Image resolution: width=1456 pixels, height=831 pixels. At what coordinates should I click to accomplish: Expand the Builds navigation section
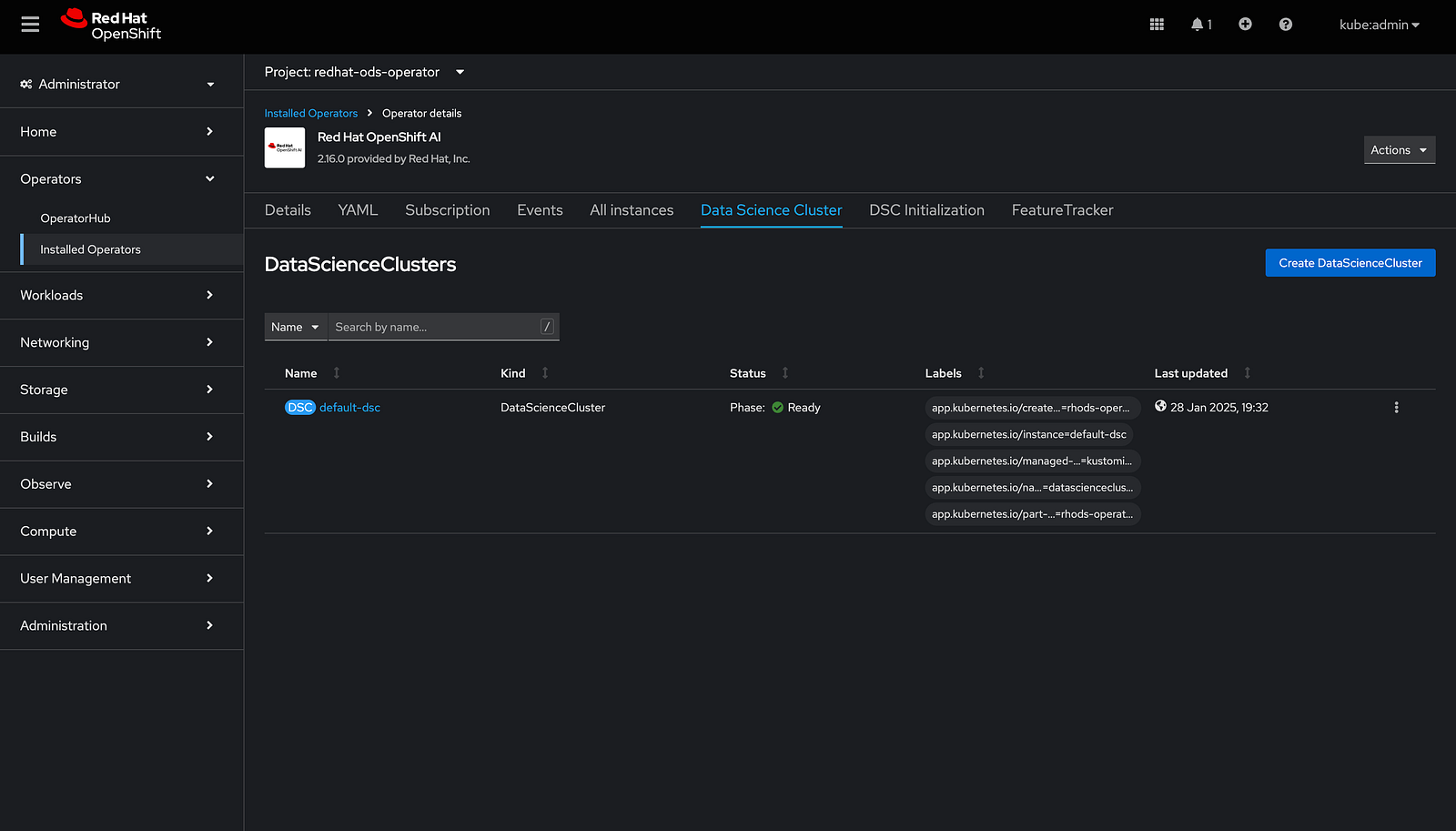tap(122, 437)
